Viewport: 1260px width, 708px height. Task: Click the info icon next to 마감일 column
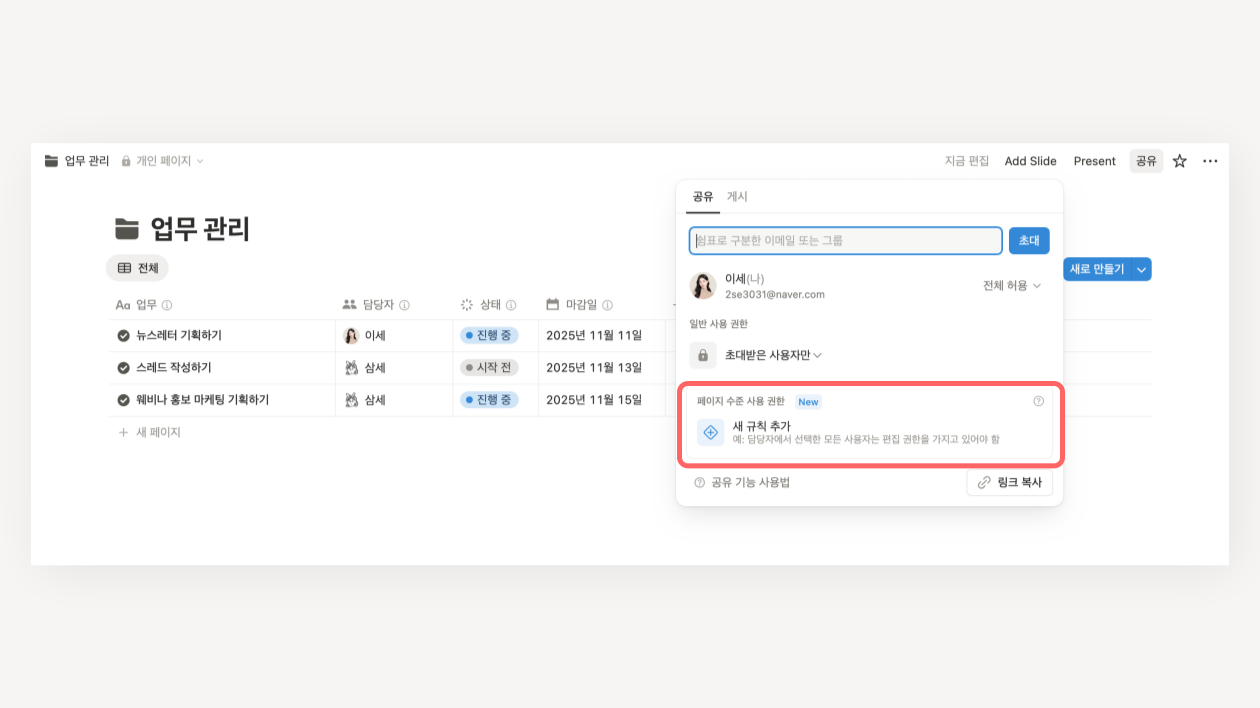click(607, 305)
